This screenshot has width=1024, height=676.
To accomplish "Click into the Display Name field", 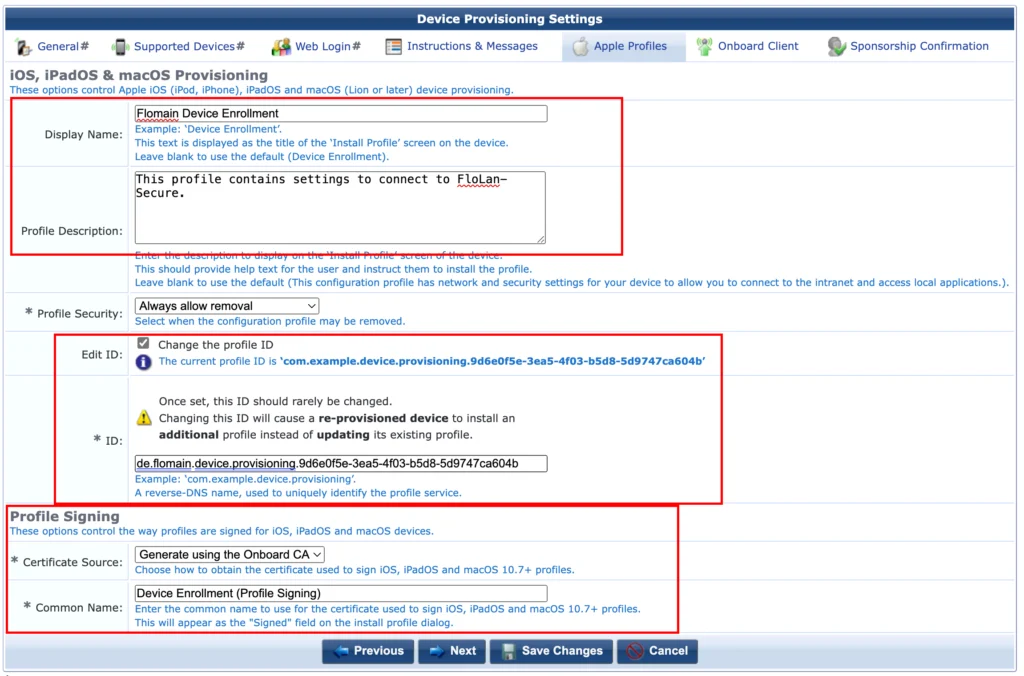I will pos(340,114).
